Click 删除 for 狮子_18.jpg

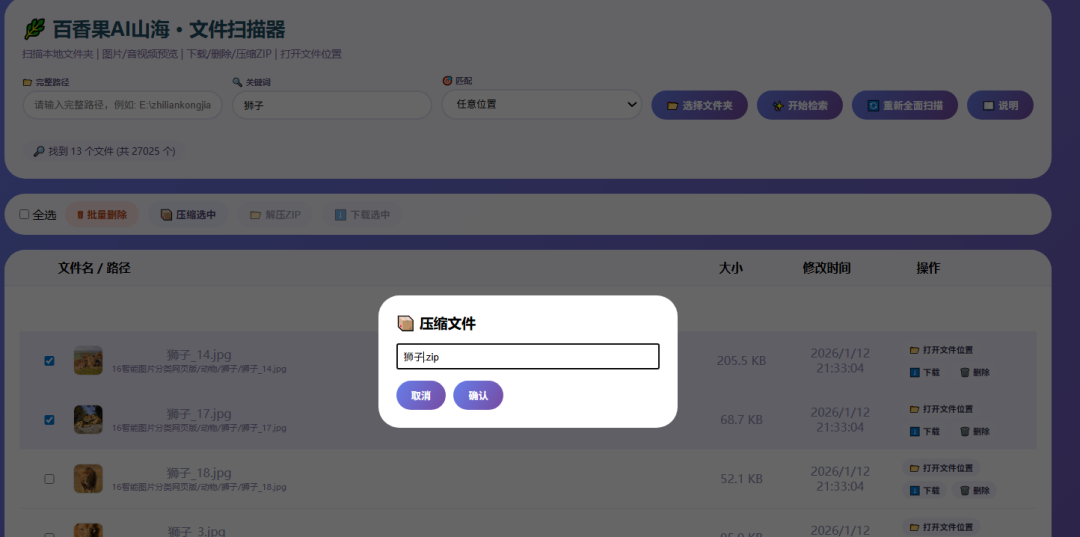[975, 491]
